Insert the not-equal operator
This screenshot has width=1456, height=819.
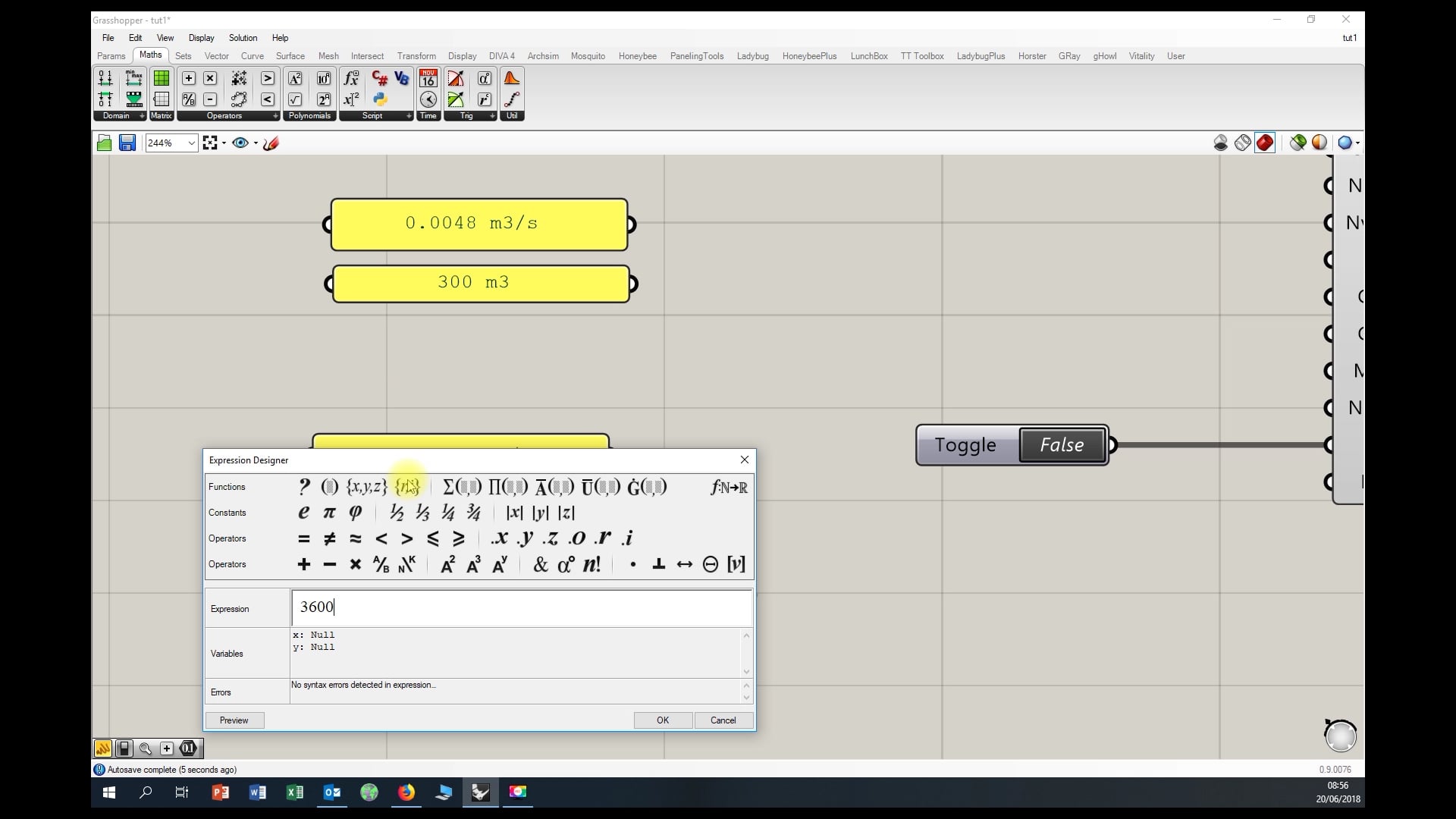329,538
